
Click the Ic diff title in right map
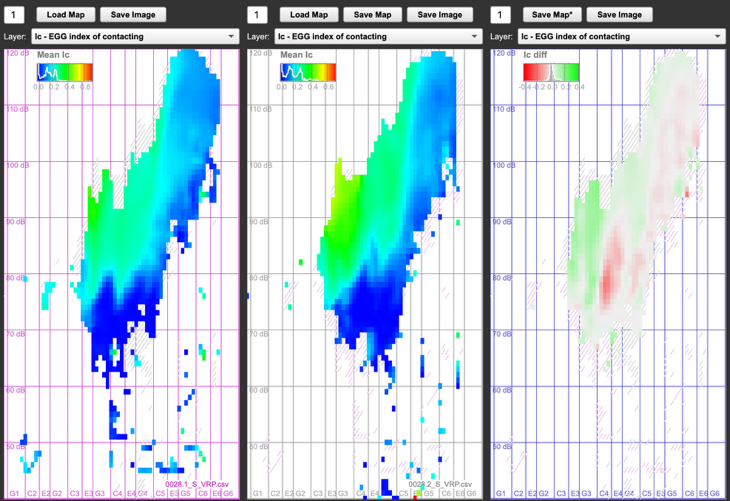pos(535,55)
